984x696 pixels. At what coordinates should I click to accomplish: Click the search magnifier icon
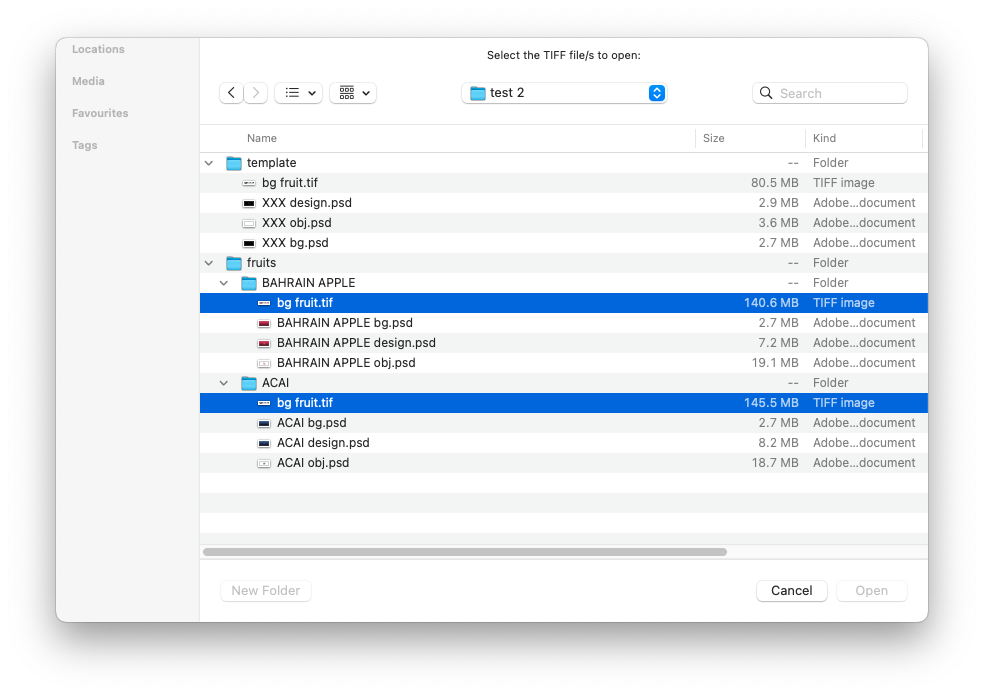tap(765, 92)
